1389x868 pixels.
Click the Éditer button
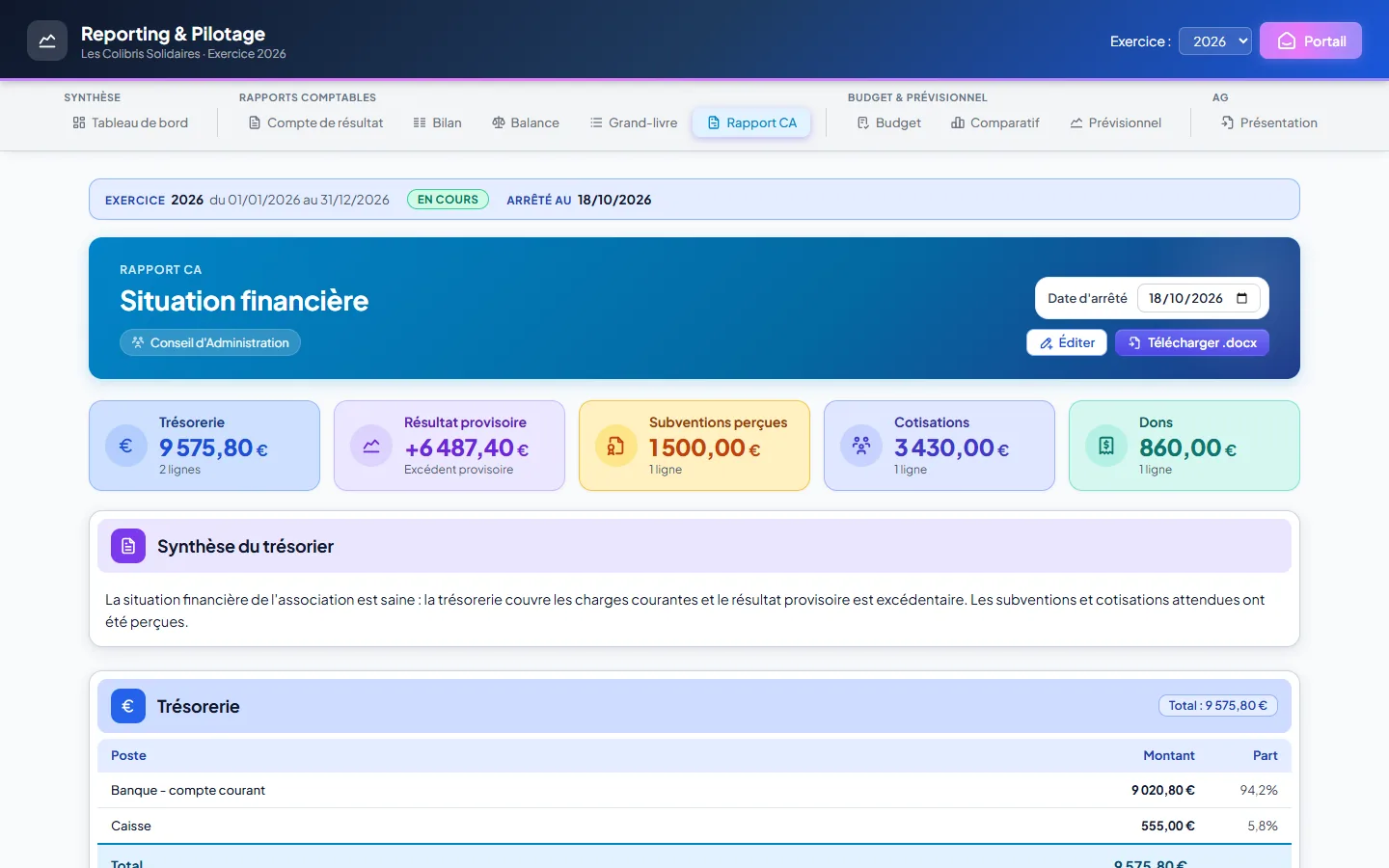[x=1067, y=342]
